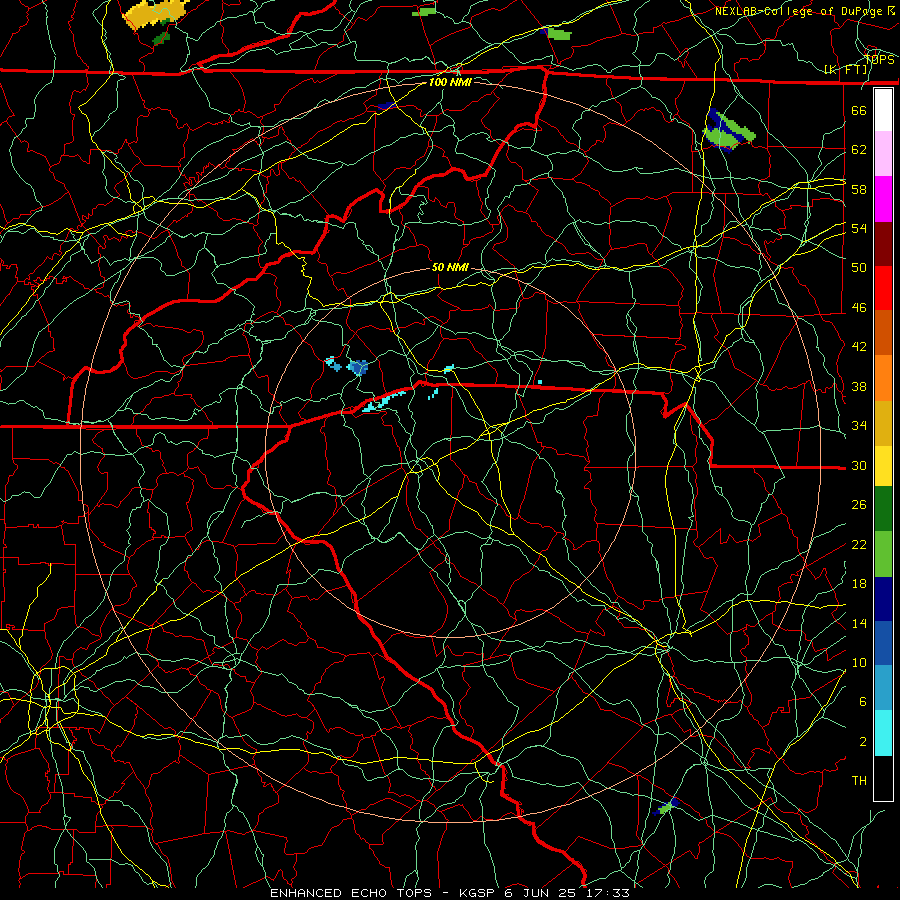Click the light pink legend swatch
Image resolution: width=900 pixels, height=900 pixels.
pos(883,154)
